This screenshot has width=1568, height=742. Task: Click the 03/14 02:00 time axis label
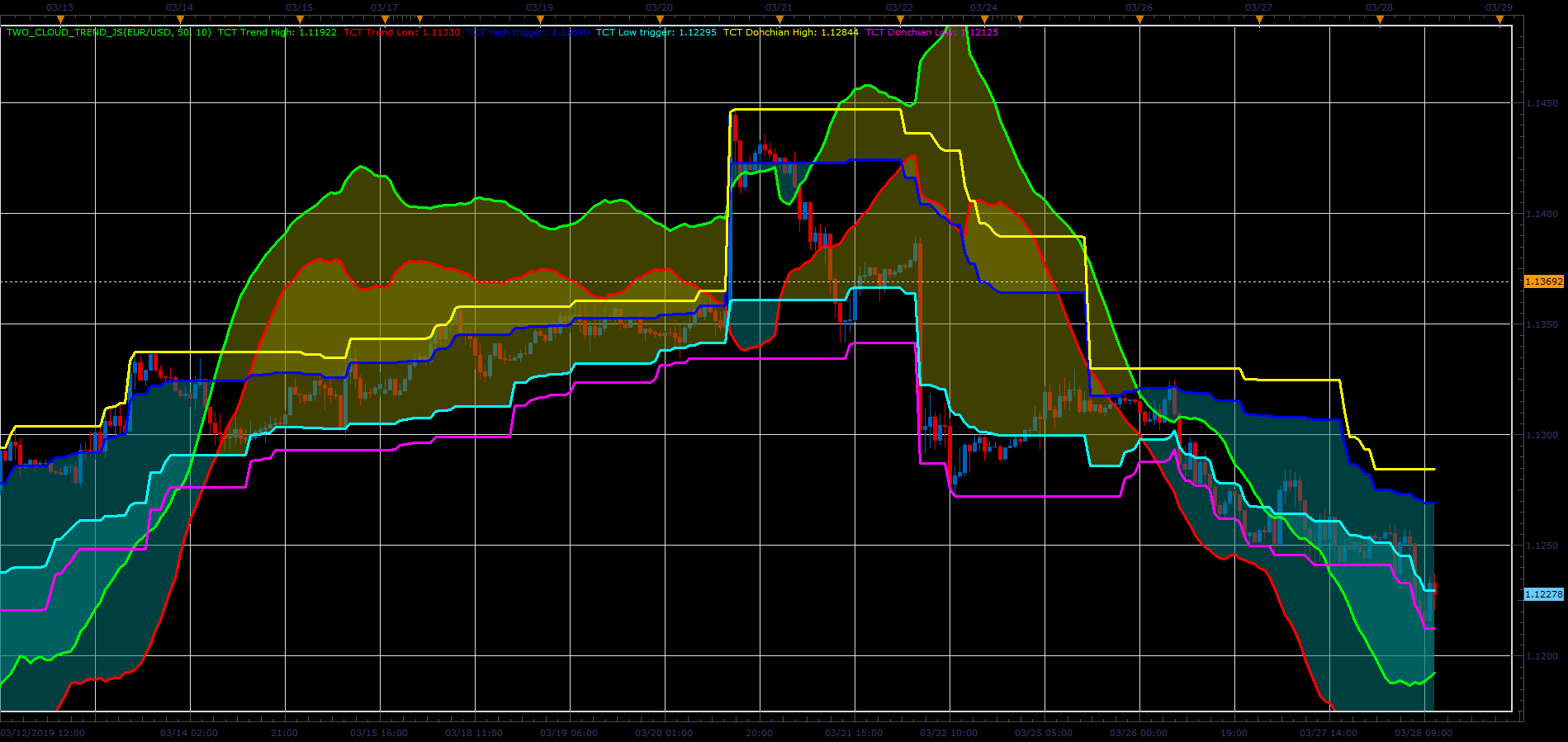(x=189, y=733)
